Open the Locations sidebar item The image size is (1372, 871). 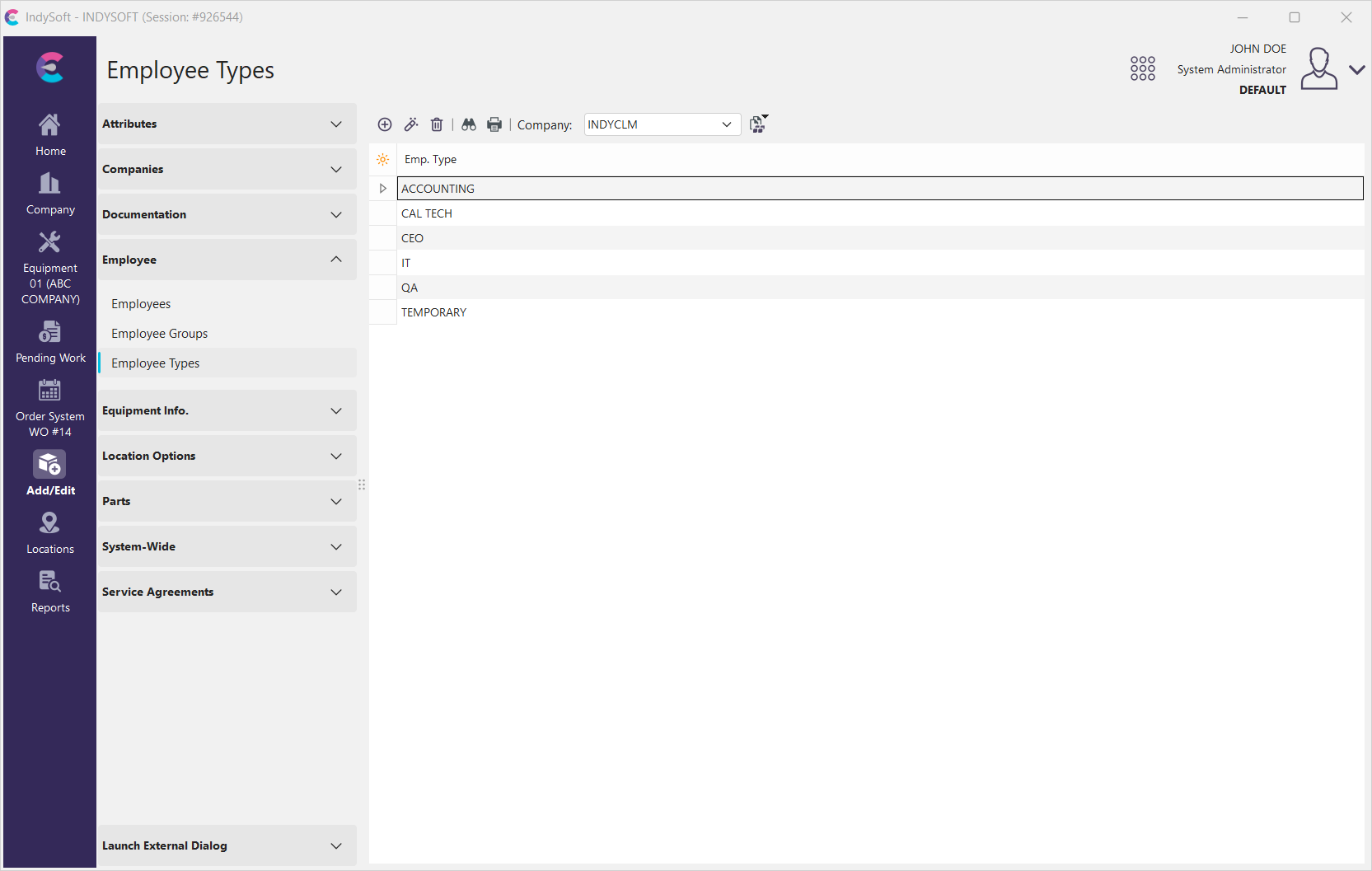[x=50, y=533]
